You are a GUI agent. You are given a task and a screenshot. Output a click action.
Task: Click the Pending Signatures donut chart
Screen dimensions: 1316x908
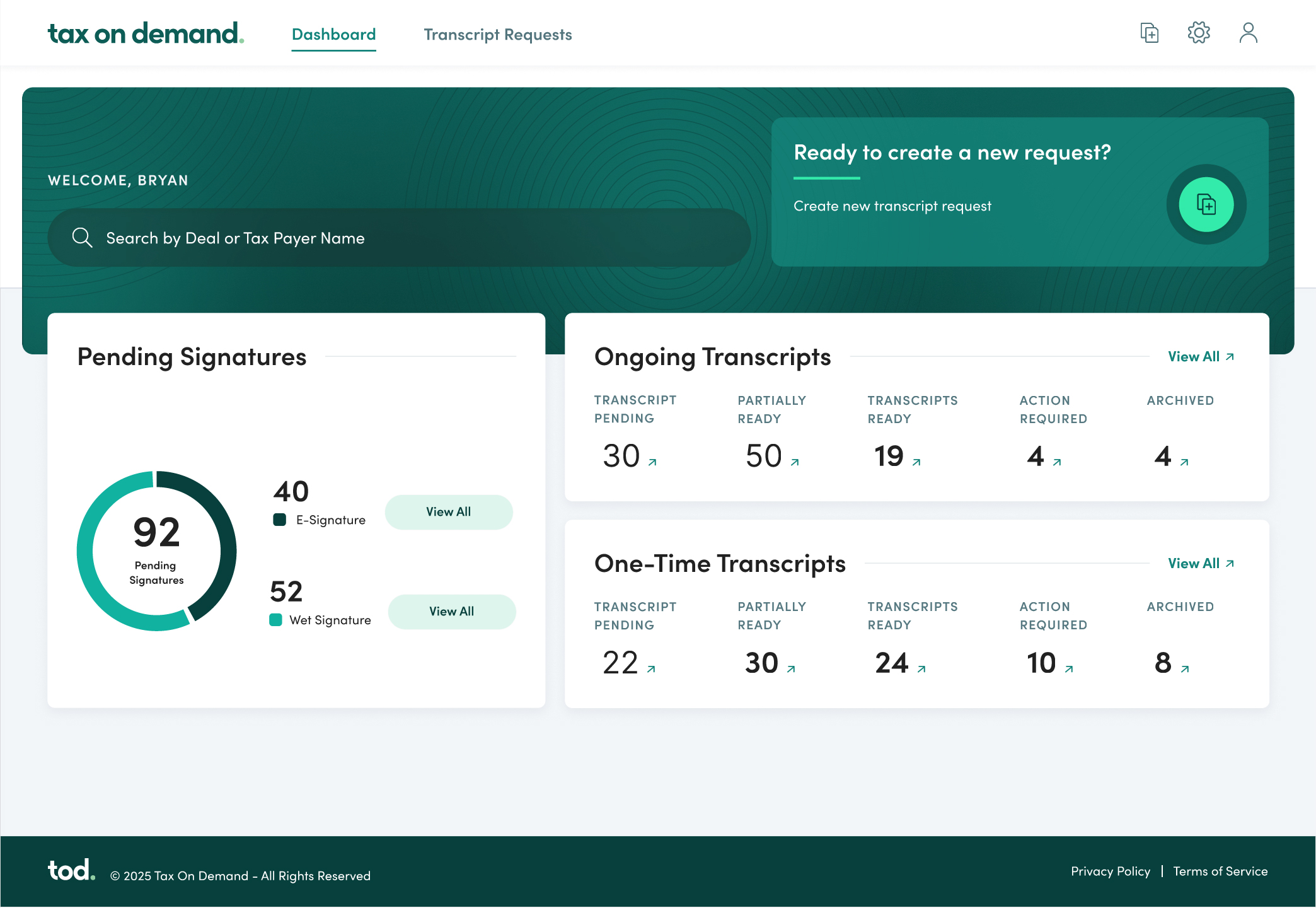(156, 551)
